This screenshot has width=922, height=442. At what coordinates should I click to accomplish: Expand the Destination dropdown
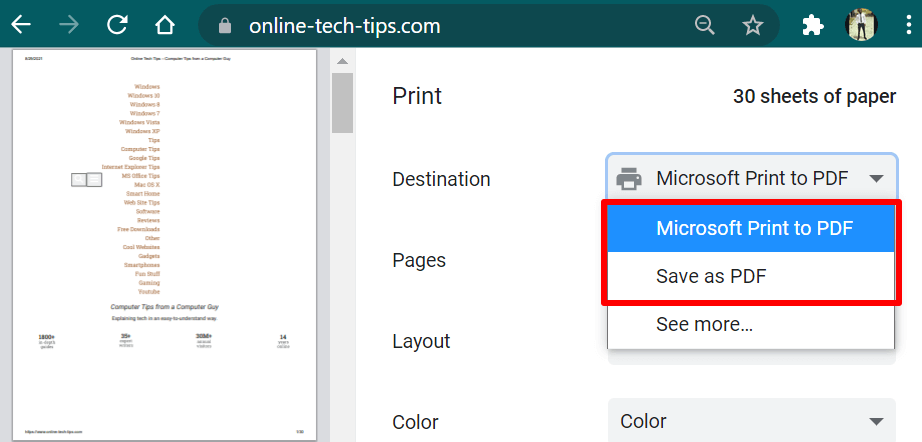tap(751, 179)
